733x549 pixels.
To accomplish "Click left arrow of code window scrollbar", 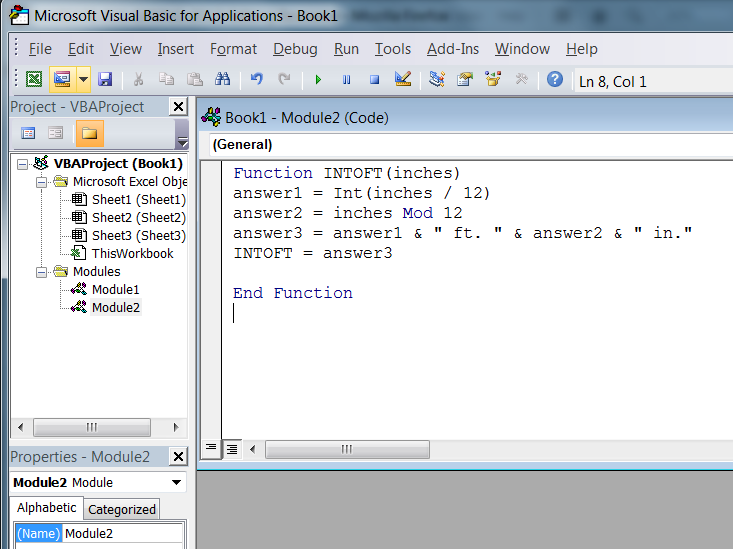I will [x=252, y=449].
